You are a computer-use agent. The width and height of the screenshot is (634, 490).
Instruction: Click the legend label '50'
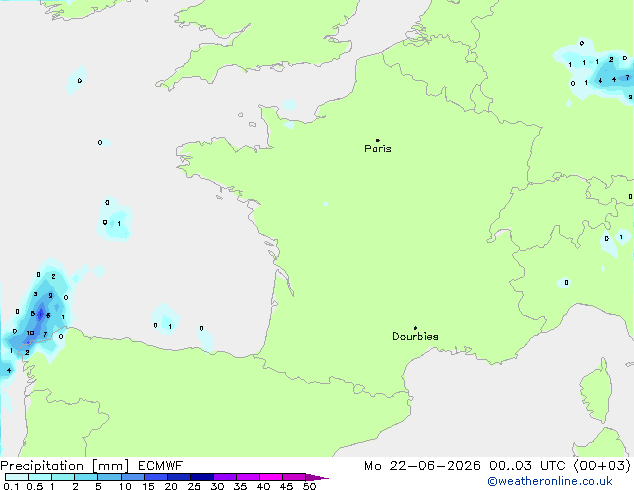coord(309,486)
